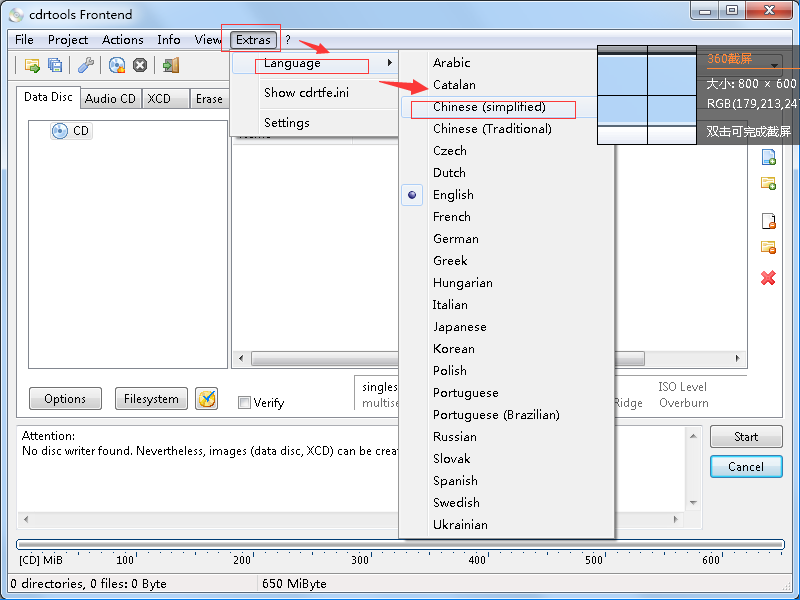800x600 pixels.
Task: Click the save project toolbar icon
Action: pyautogui.click(x=55, y=65)
